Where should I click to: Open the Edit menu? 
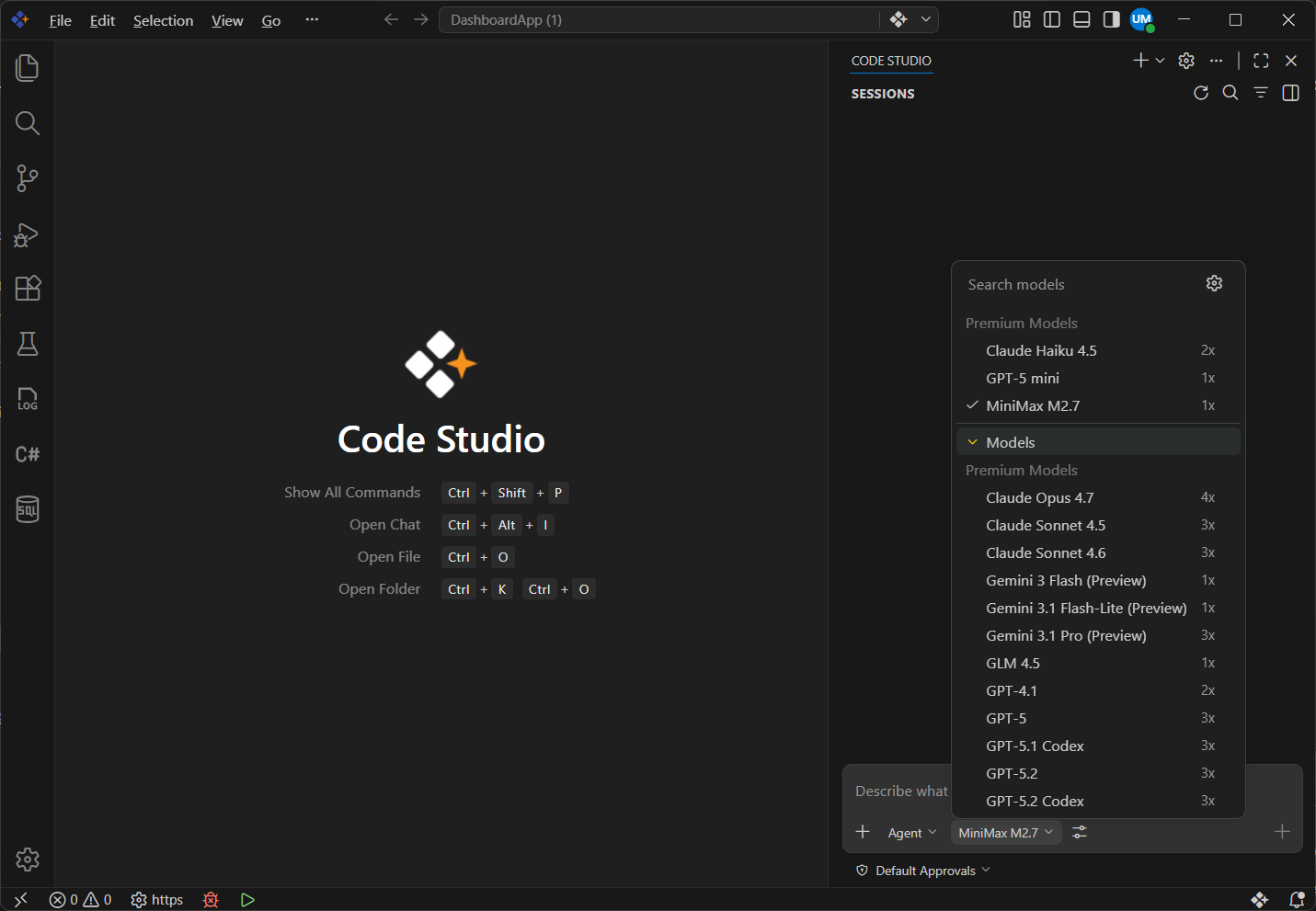click(102, 20)
